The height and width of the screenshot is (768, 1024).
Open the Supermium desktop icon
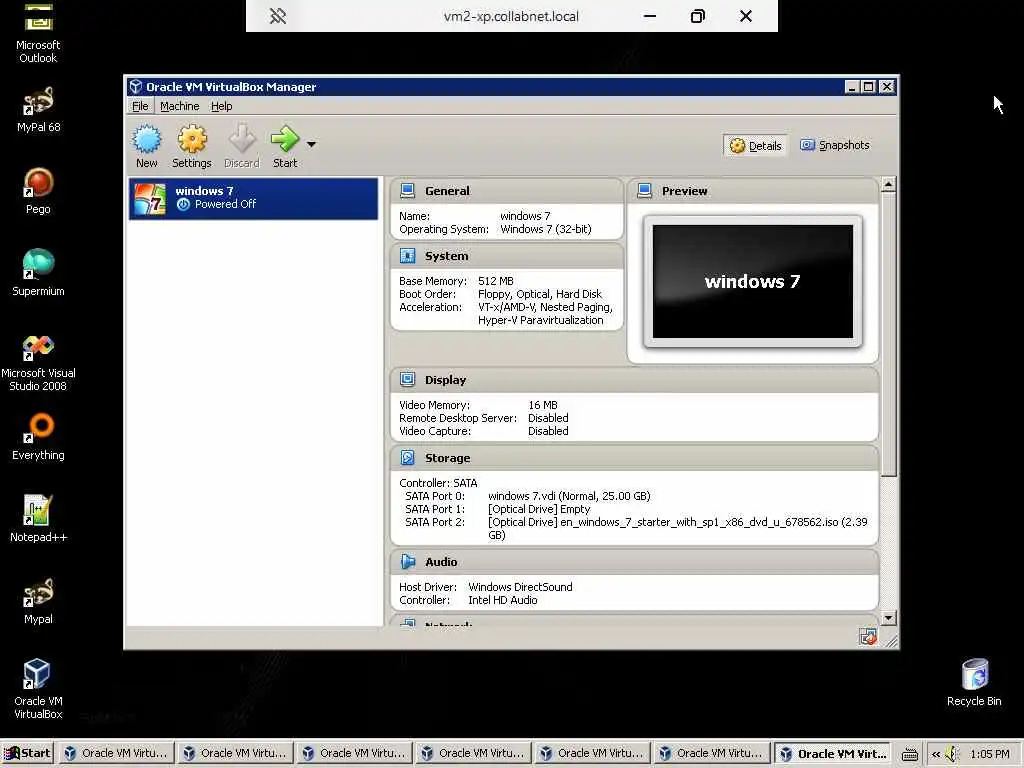pos(38,272)
